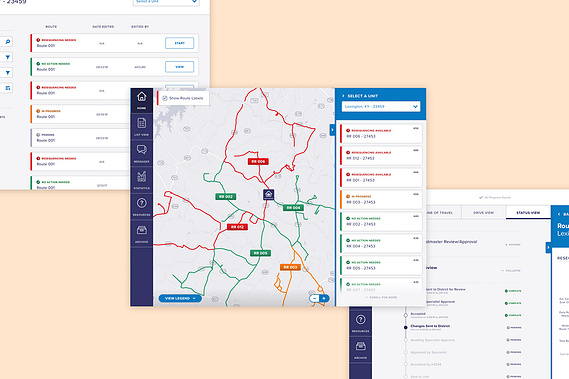Open the Home icon in the sidebar
The height and width of the screenshot is (379, 569).
[x=142, y=100]
